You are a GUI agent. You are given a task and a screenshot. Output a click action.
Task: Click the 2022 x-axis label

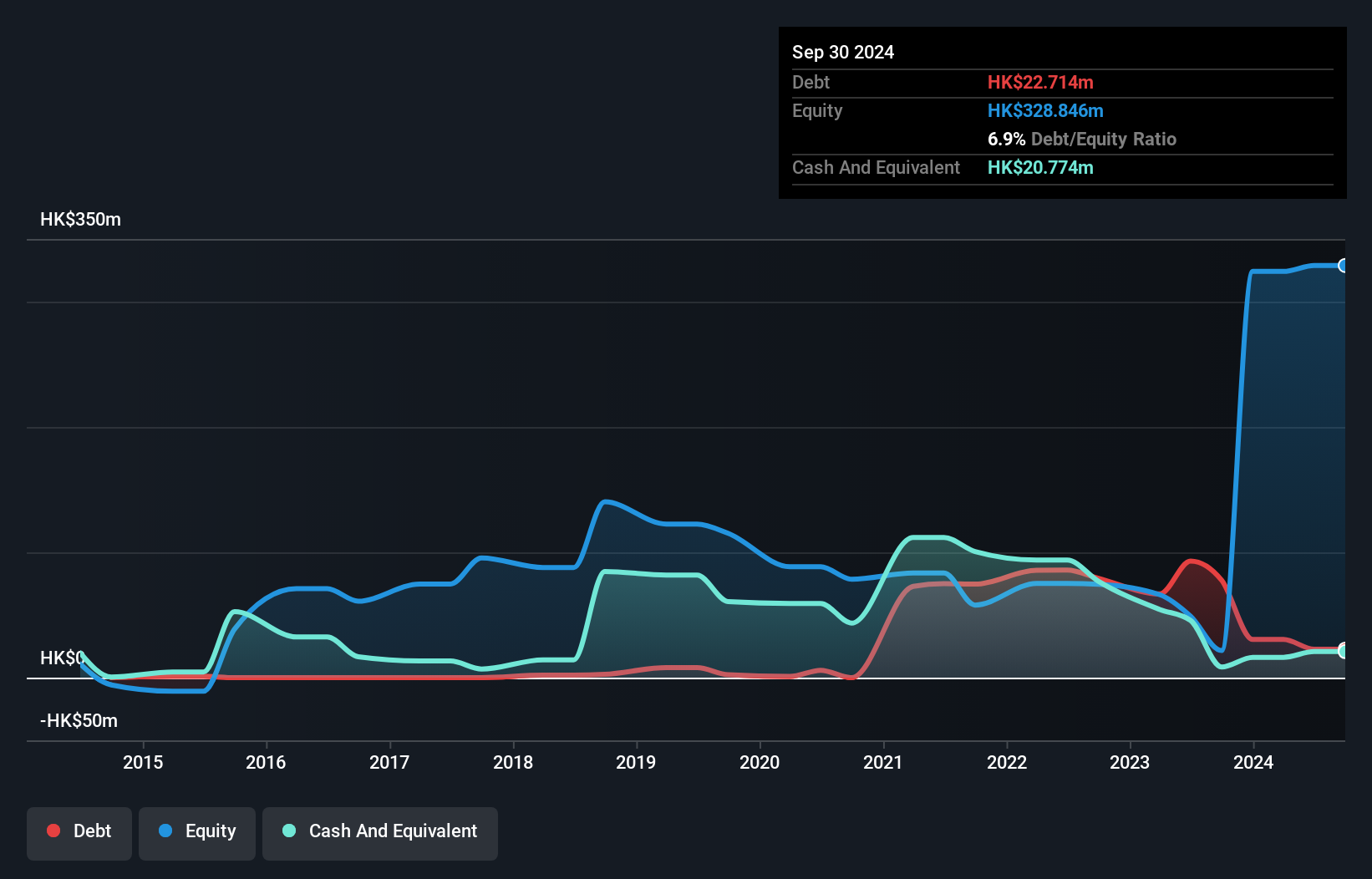point(1007,762)
